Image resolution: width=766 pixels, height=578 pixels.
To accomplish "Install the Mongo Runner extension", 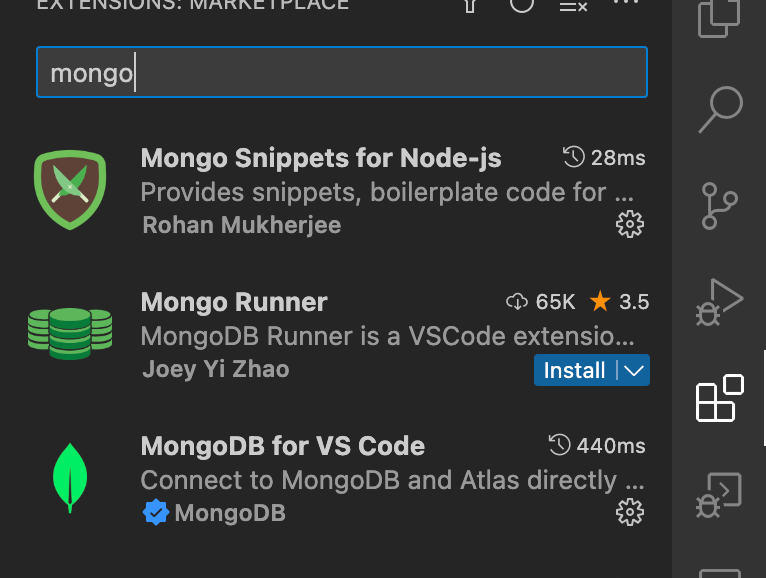I will [x=575, y=370].
